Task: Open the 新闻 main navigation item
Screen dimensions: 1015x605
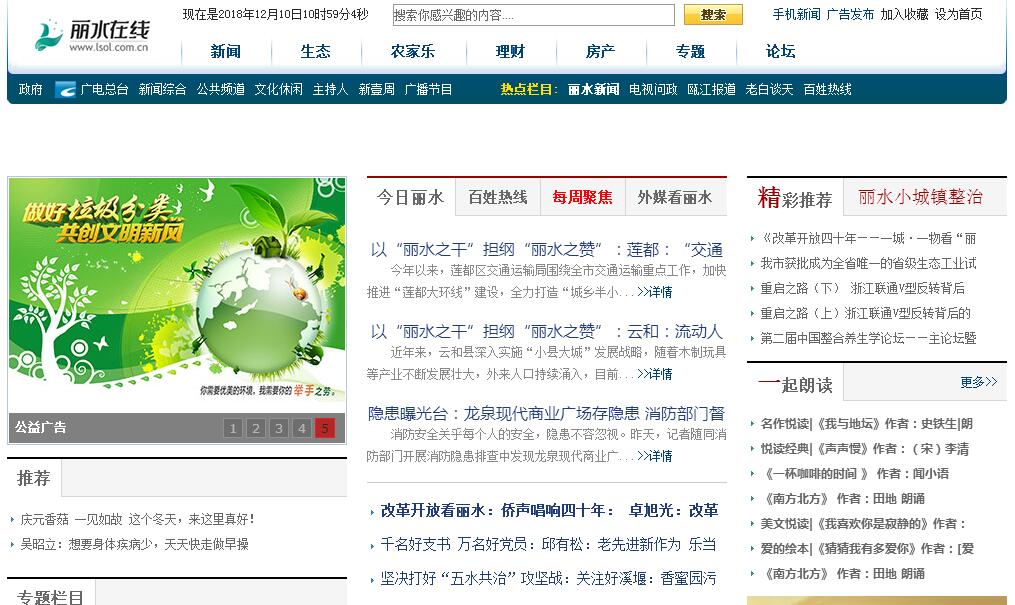Action: coord(226,52)
